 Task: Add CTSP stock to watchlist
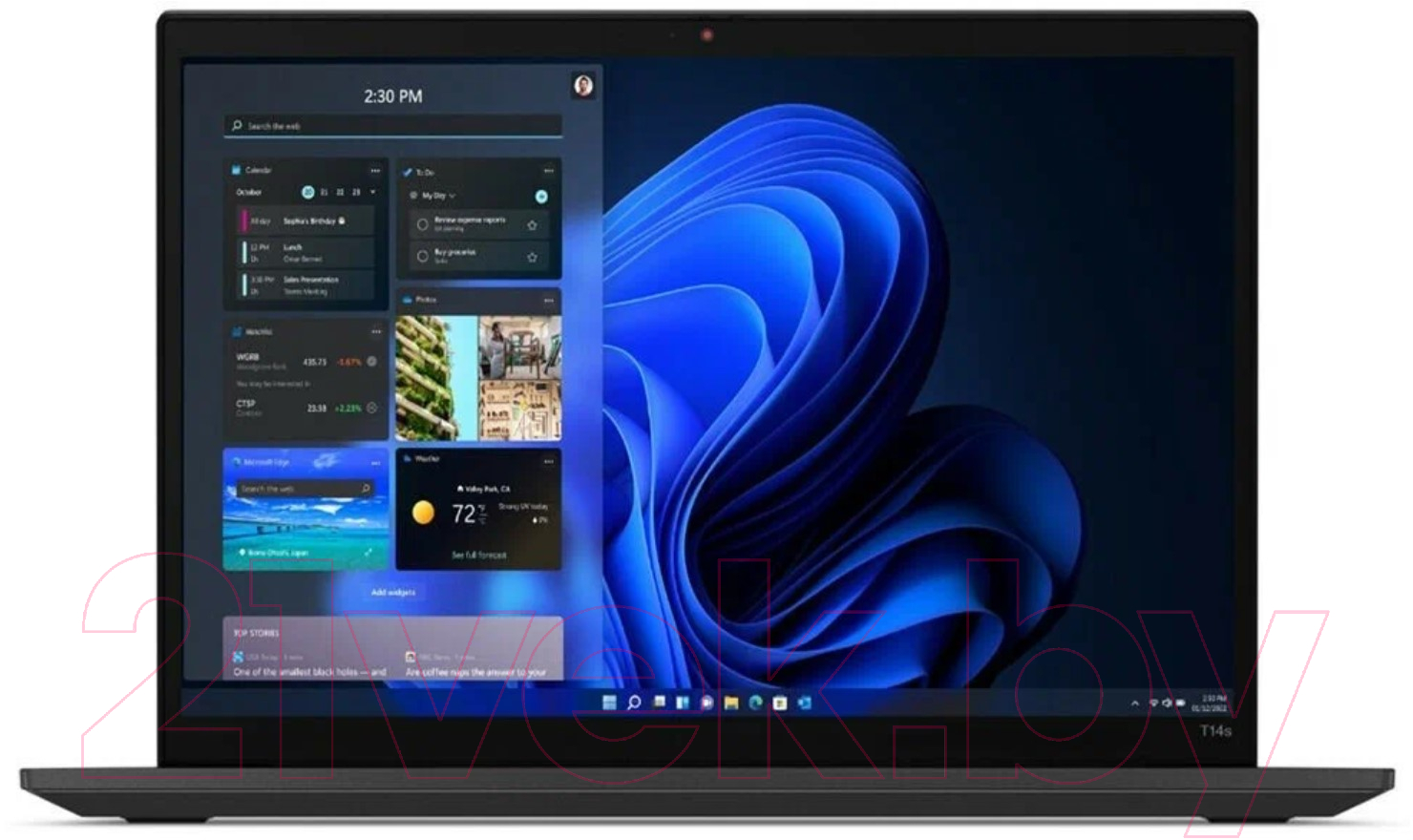(371, 408)
